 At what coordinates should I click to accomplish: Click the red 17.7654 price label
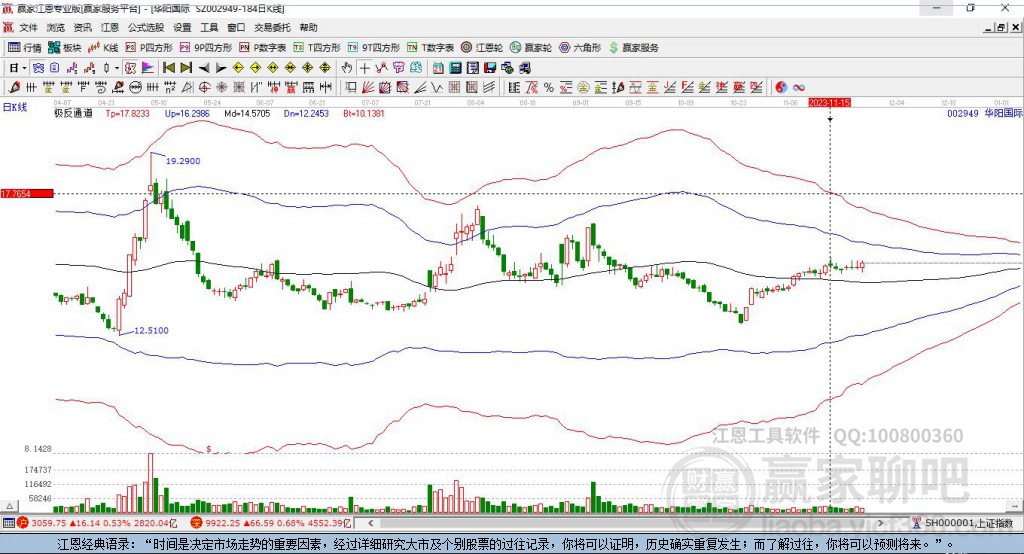click(x=27, y=193)
